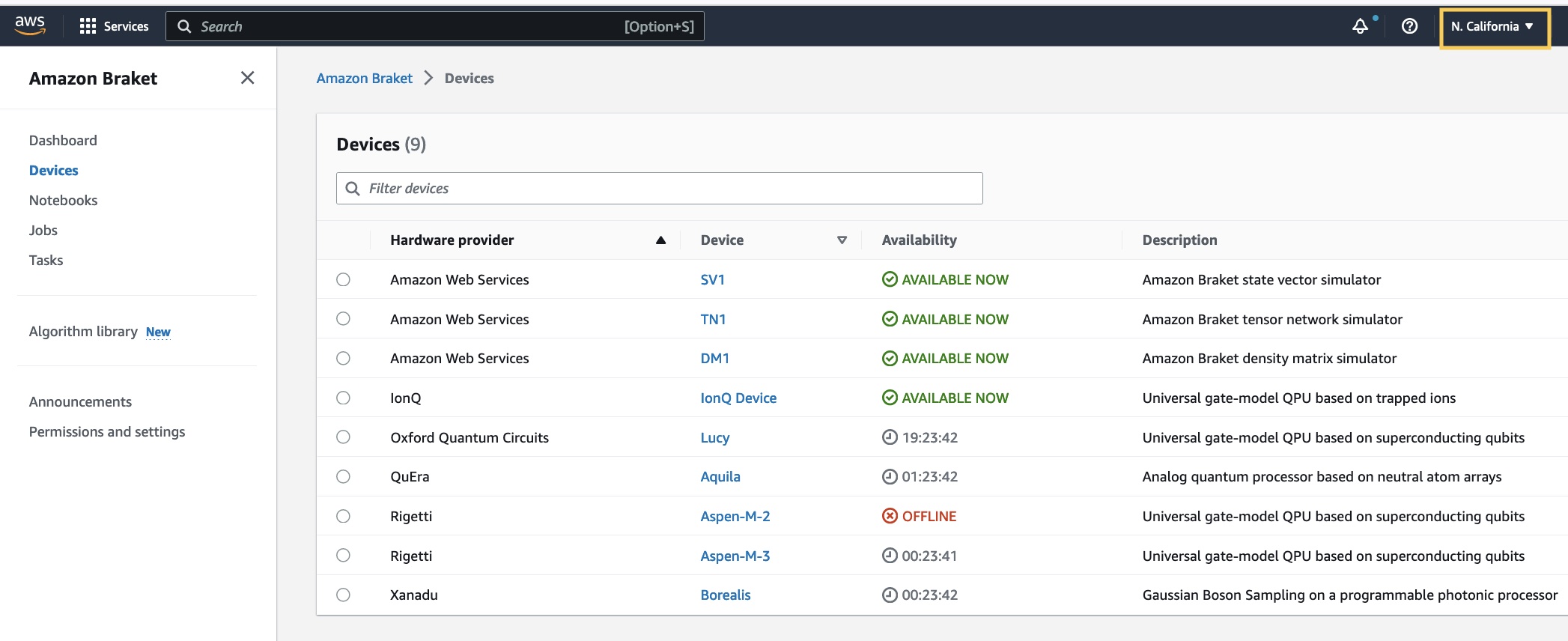Open the Aspen-M-3 device link
Image resolution: width=1568 pixels, height=641 pixels.
pos(735,556)
